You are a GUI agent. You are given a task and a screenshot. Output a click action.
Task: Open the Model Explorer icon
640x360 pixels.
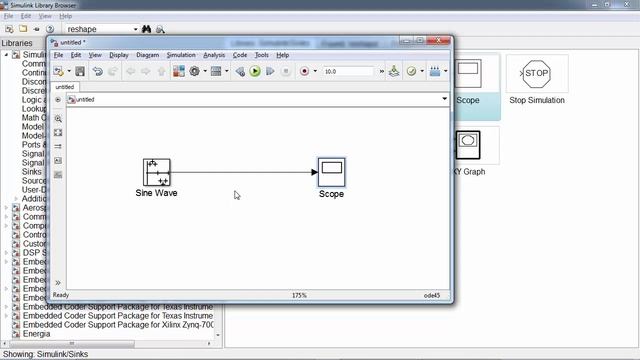tap(216, 71)
